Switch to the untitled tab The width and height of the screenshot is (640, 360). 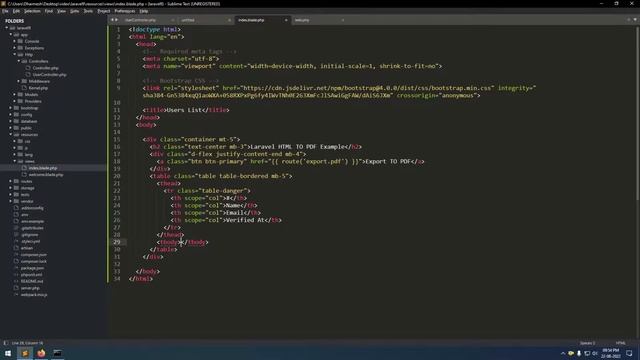click(188, 20)
